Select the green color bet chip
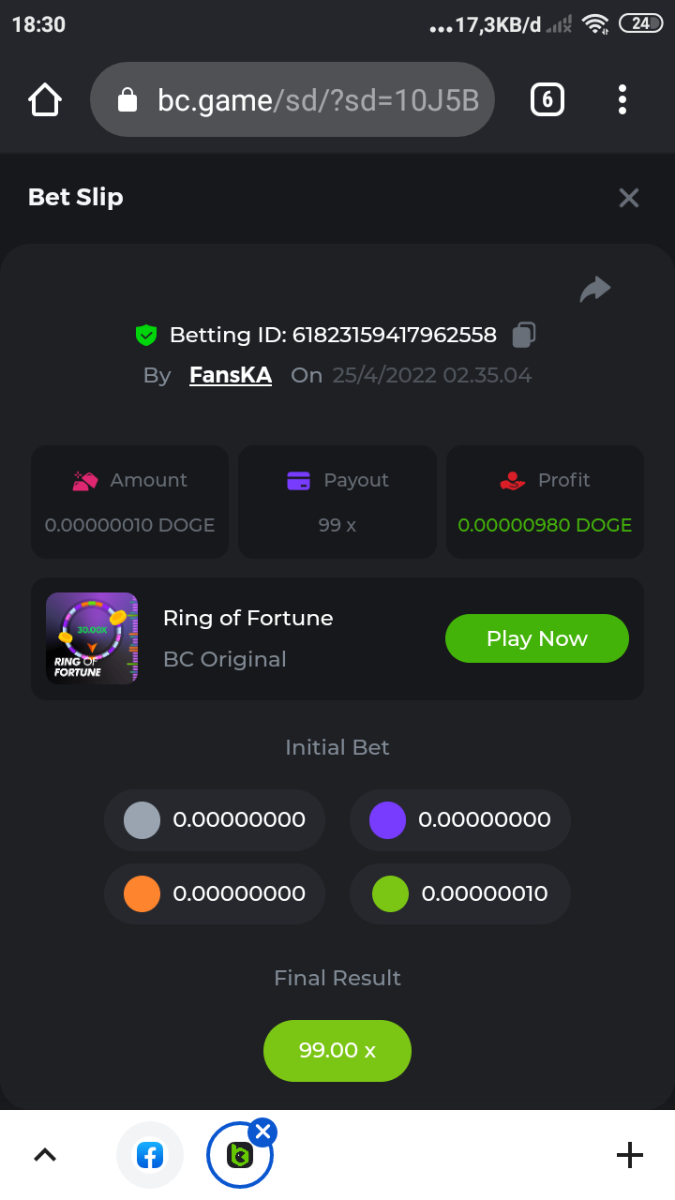The height and width of the screenshot is (1200, 675). click(390, 893)
